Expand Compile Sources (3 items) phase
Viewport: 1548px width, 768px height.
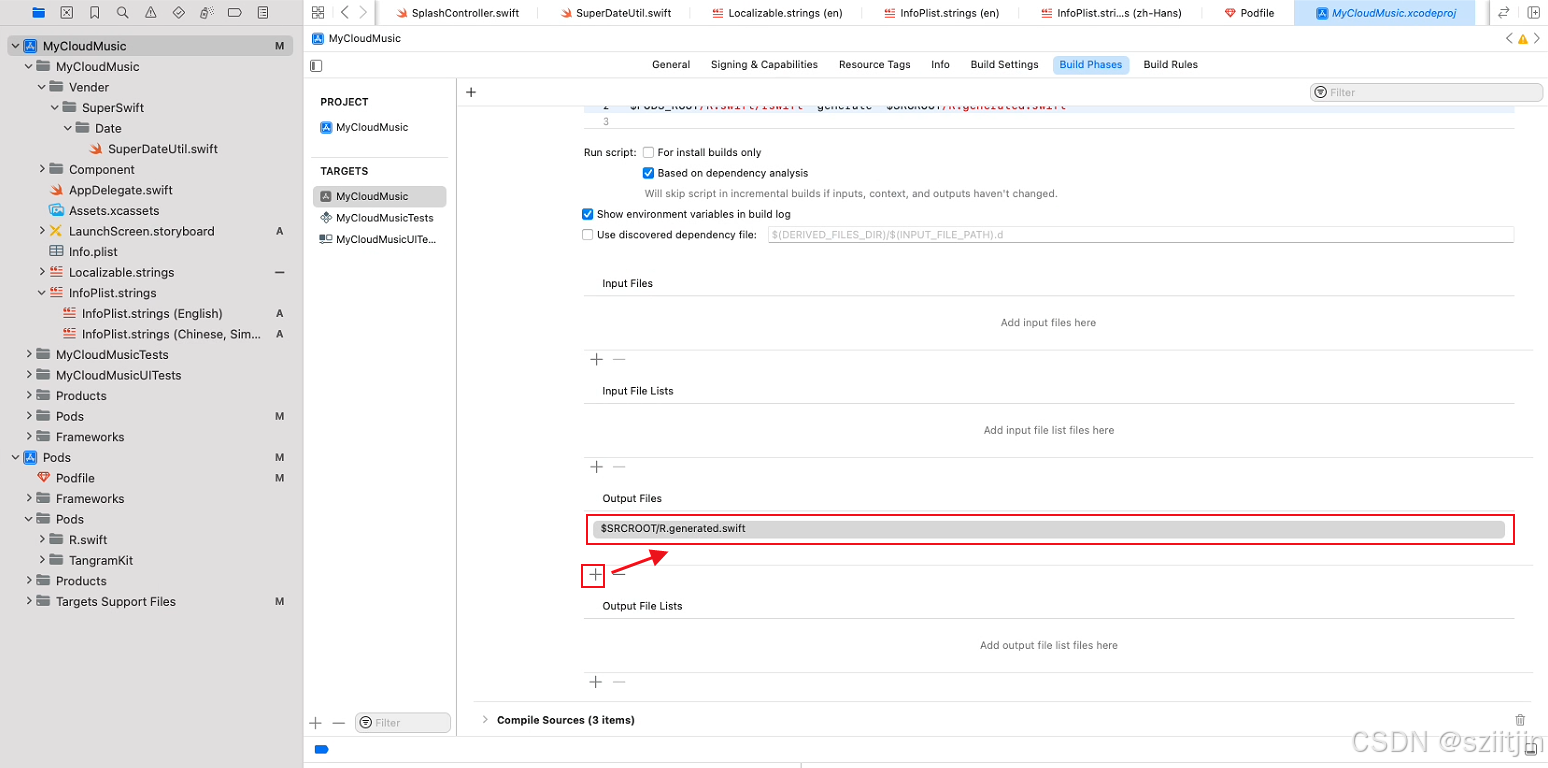[x=485, y=720]
